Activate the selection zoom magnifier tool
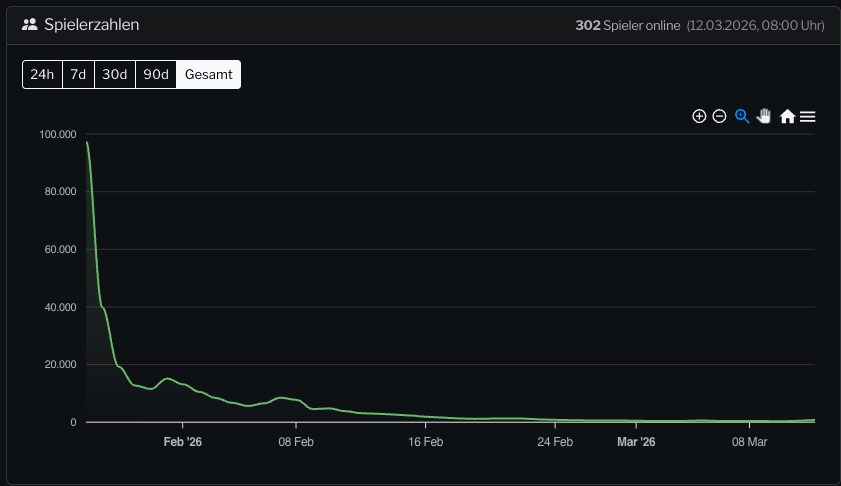The height and width of the screenshot is (486, 841). [x=742, y=116]
